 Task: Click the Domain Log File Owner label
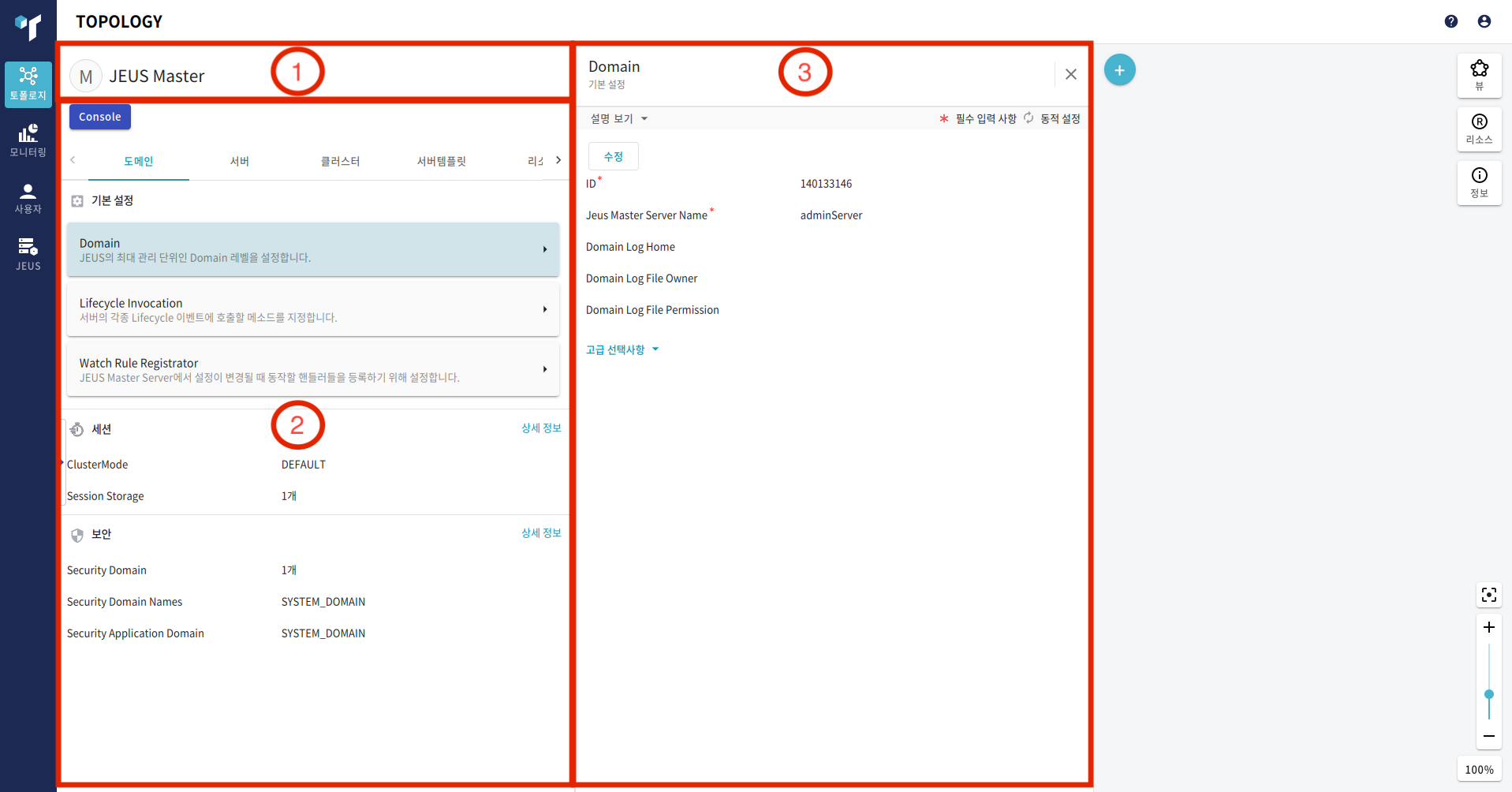pyautogui.click(x=641, y=278)
